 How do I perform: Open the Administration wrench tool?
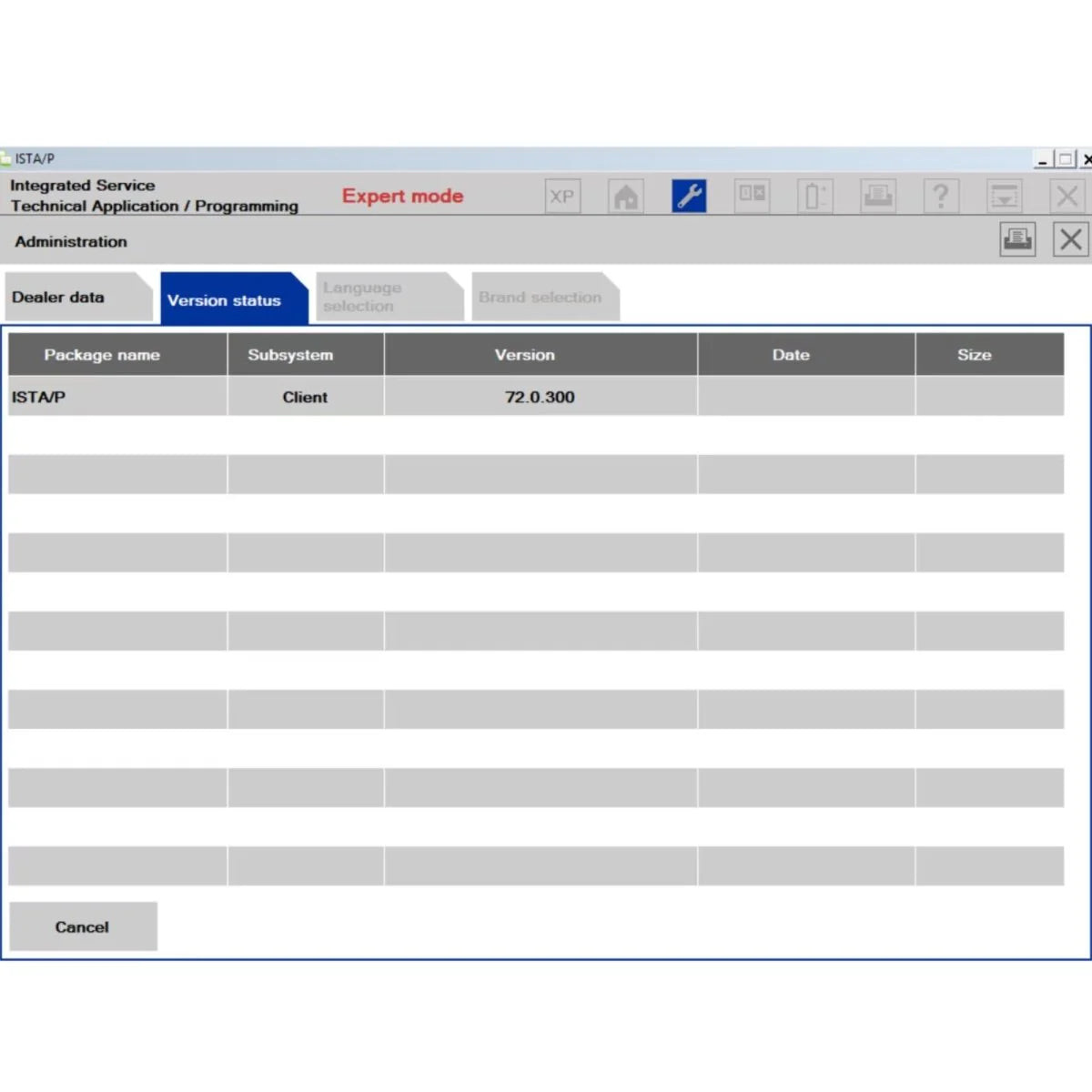coord(689,196)
